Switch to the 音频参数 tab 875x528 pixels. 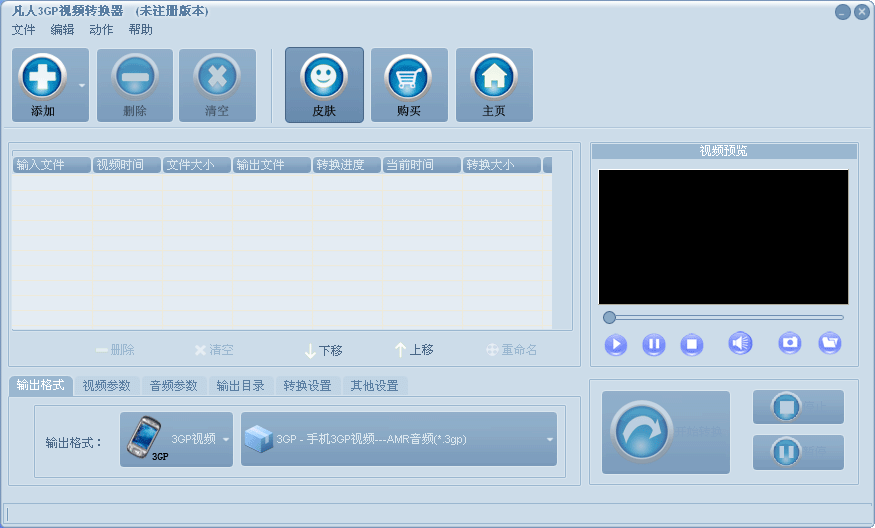[174, 386]
